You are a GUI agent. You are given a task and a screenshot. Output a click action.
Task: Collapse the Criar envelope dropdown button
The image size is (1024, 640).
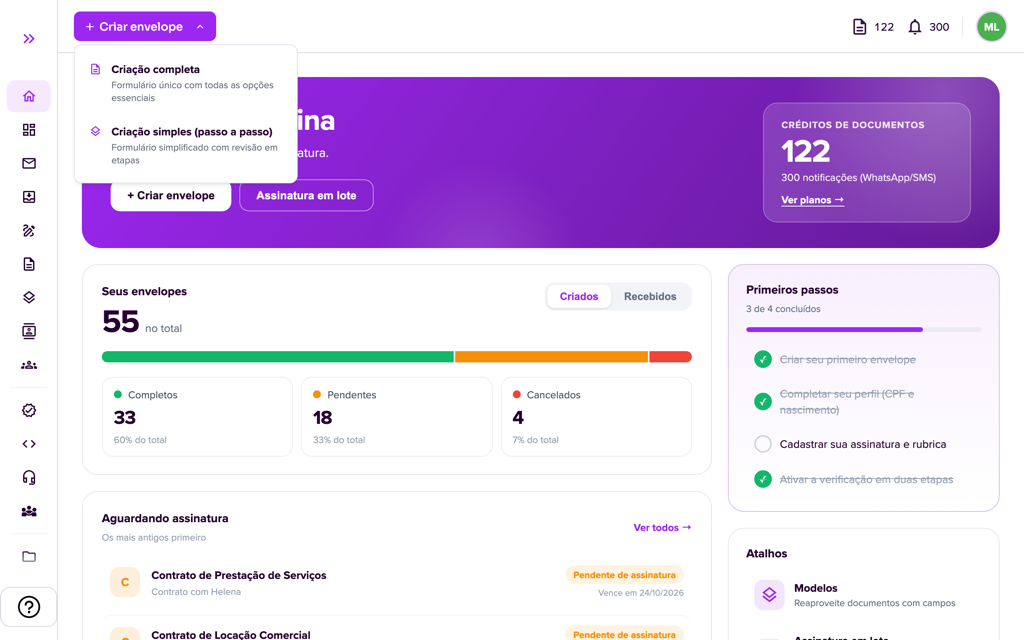pos(145,27)
